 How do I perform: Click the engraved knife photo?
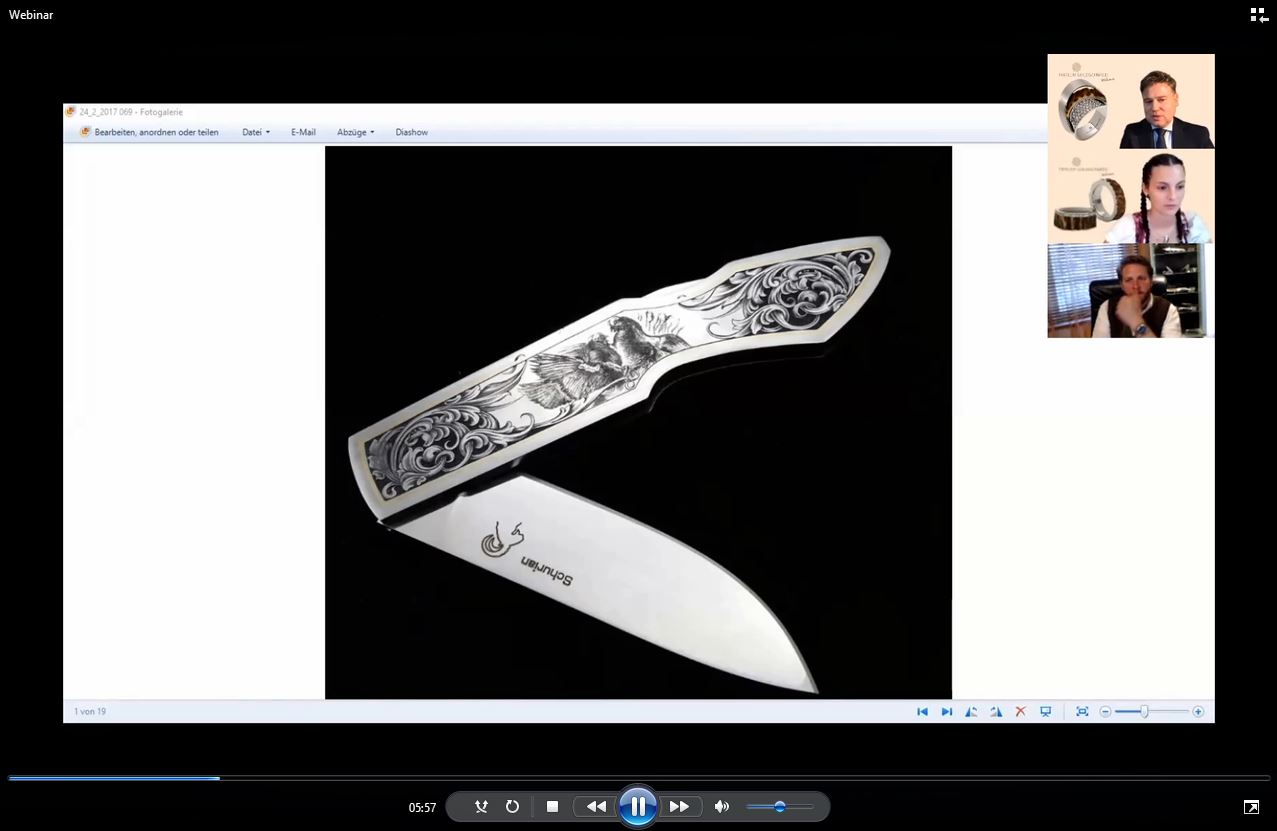click(x=638, y=422)
